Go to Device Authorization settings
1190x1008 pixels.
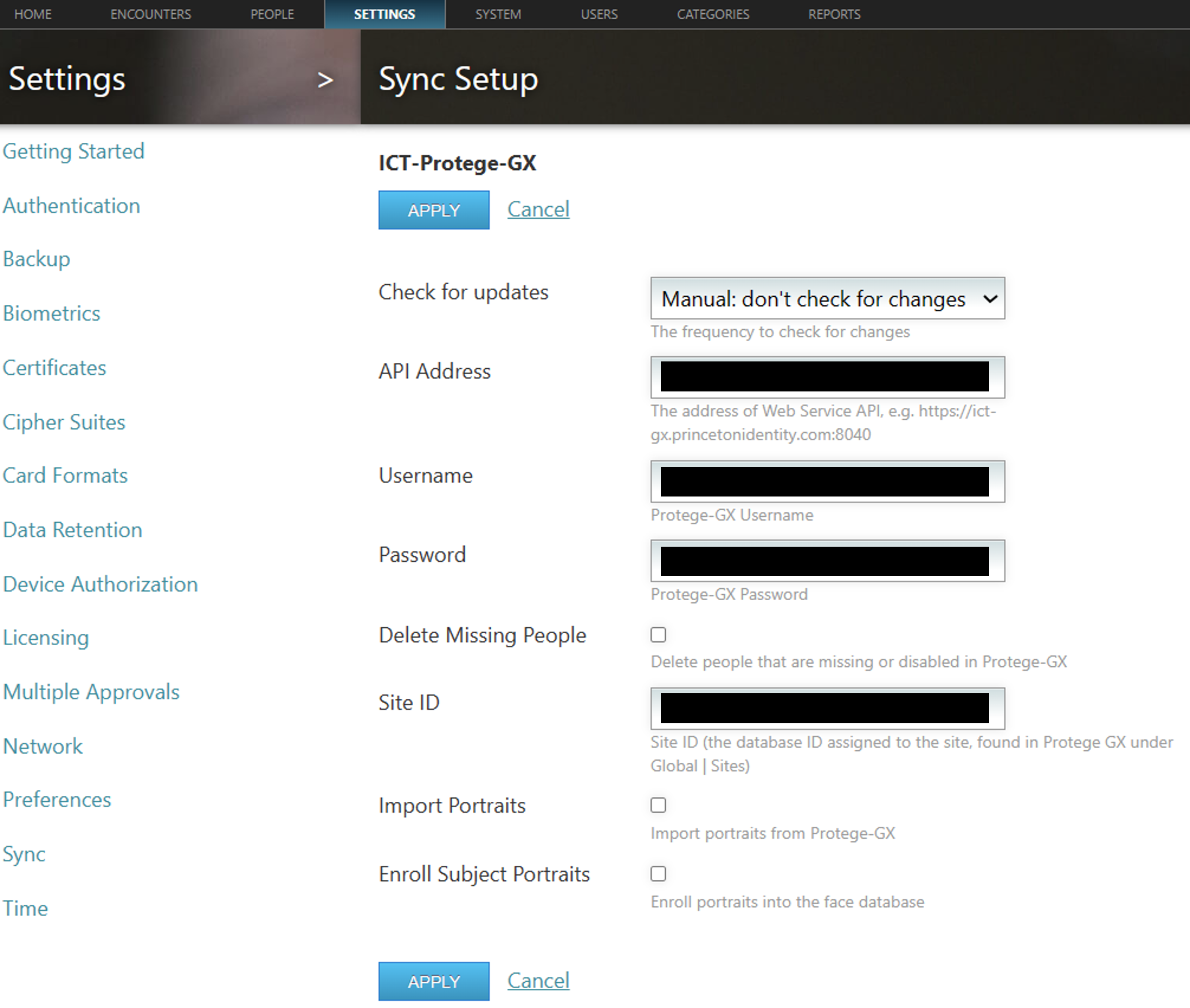click(x=101, y=584)
